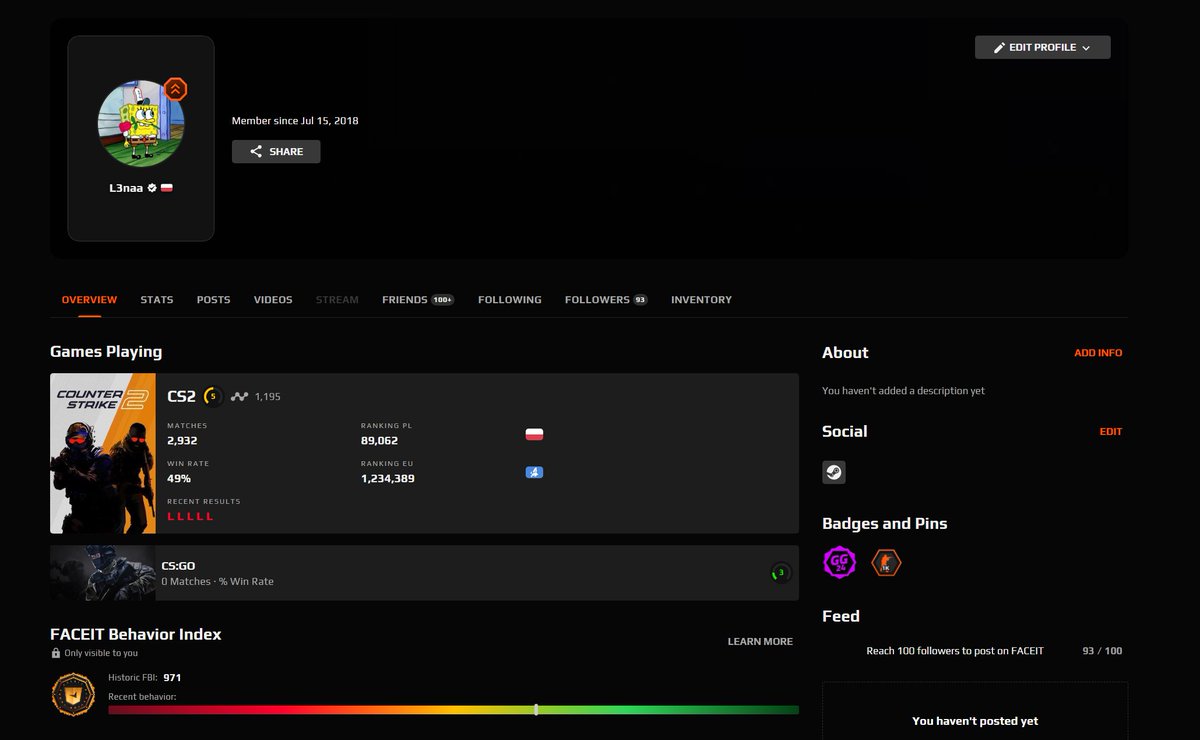Click the Poland flag beside the username
The height and width of the screenshot is (740, 1200).
point(166,187)
